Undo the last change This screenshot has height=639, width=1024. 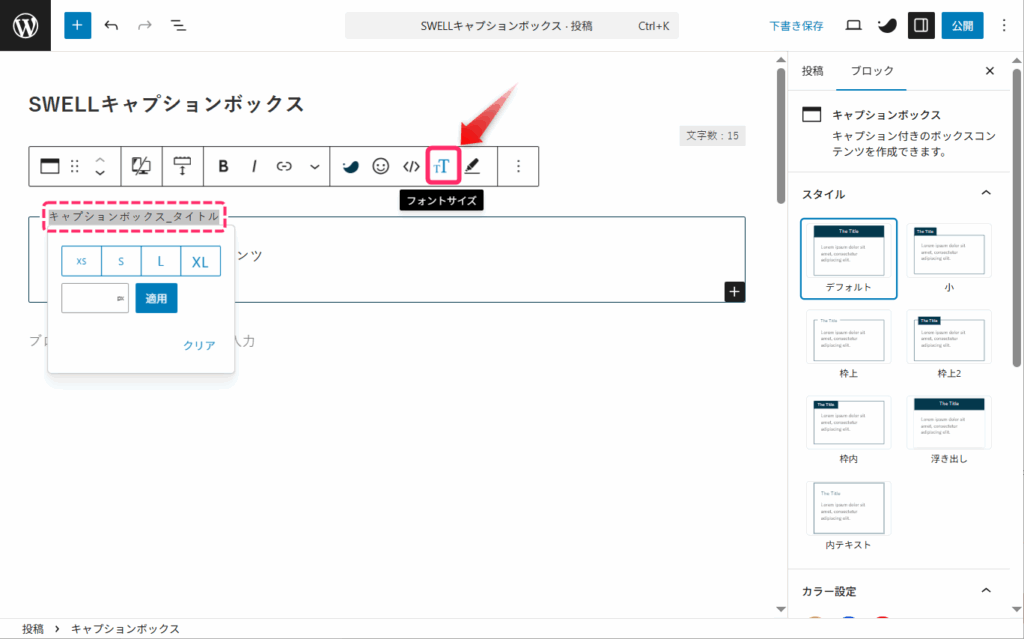pos(112,25)
